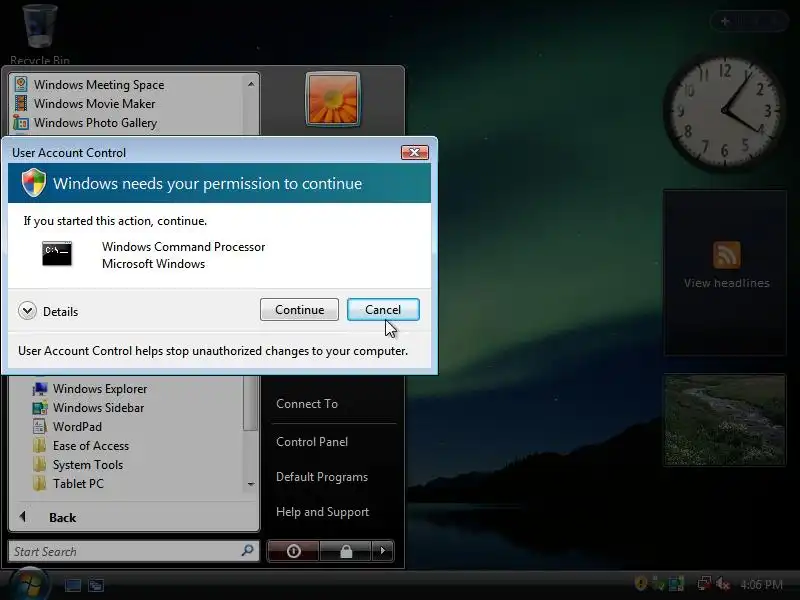Click Switch between windows in Quick Launch

click(95, 585)
